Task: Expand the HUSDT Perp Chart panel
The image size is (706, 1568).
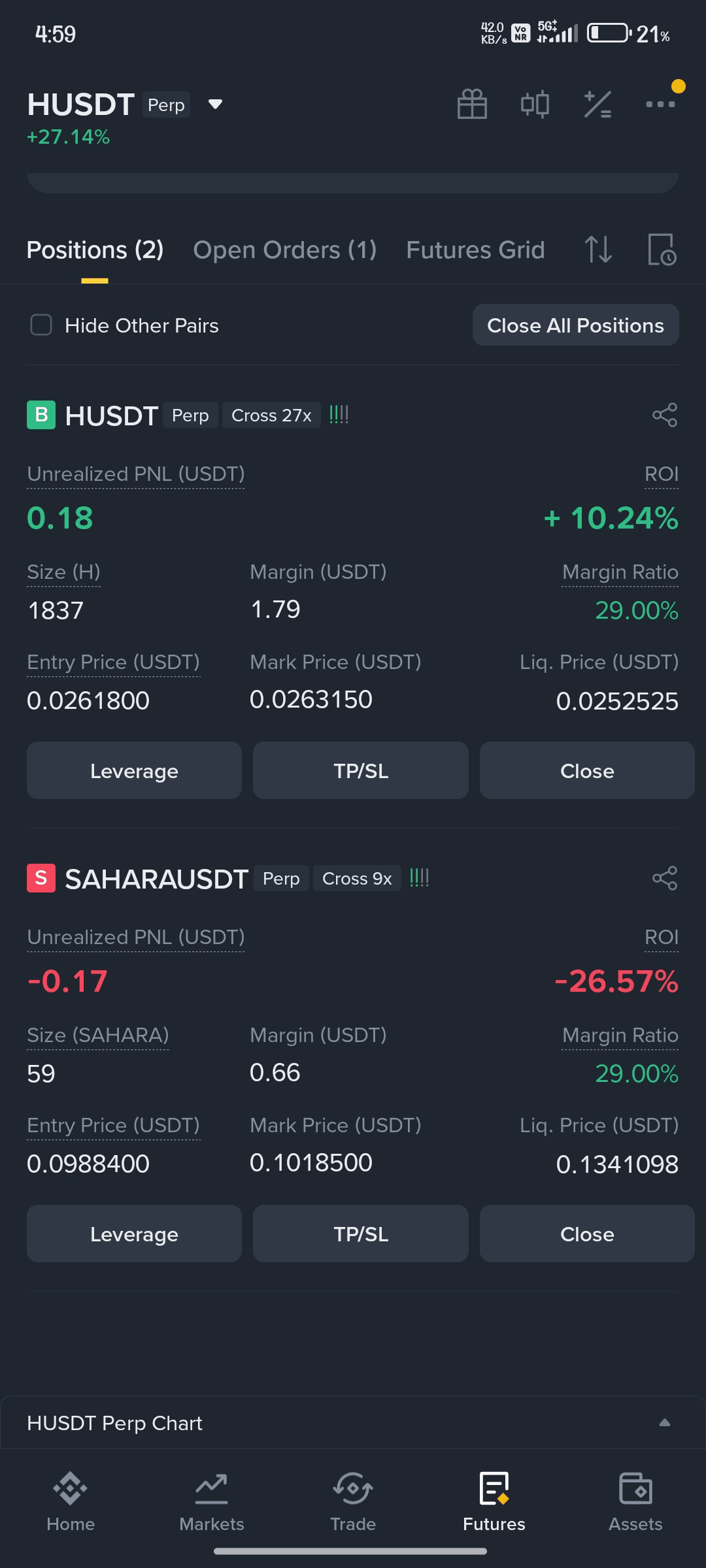Action: pos(665,1422)
